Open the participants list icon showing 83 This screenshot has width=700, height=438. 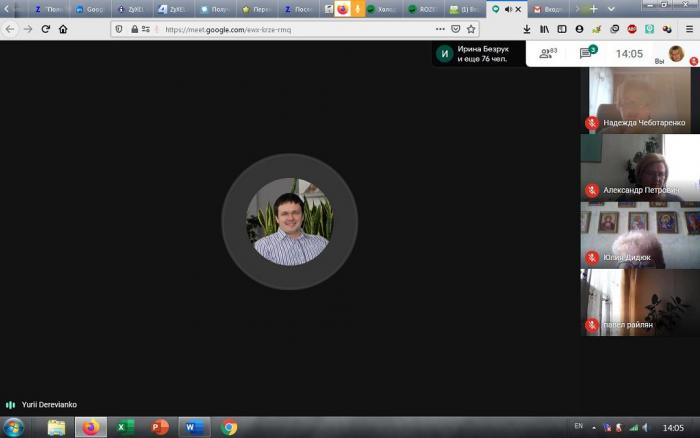[x=547, y=53]
